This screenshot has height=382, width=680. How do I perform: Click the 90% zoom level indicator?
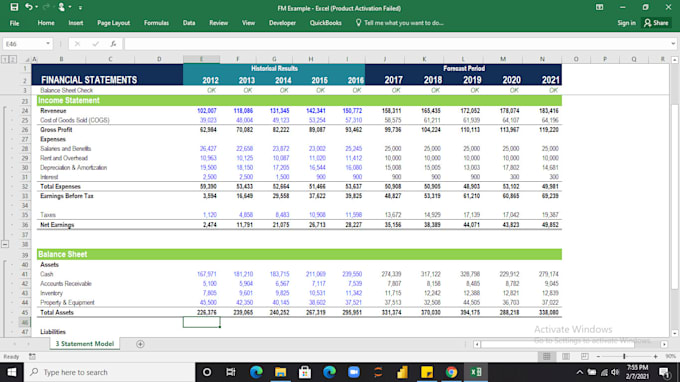pyautogui.click(x=670, y=356)
